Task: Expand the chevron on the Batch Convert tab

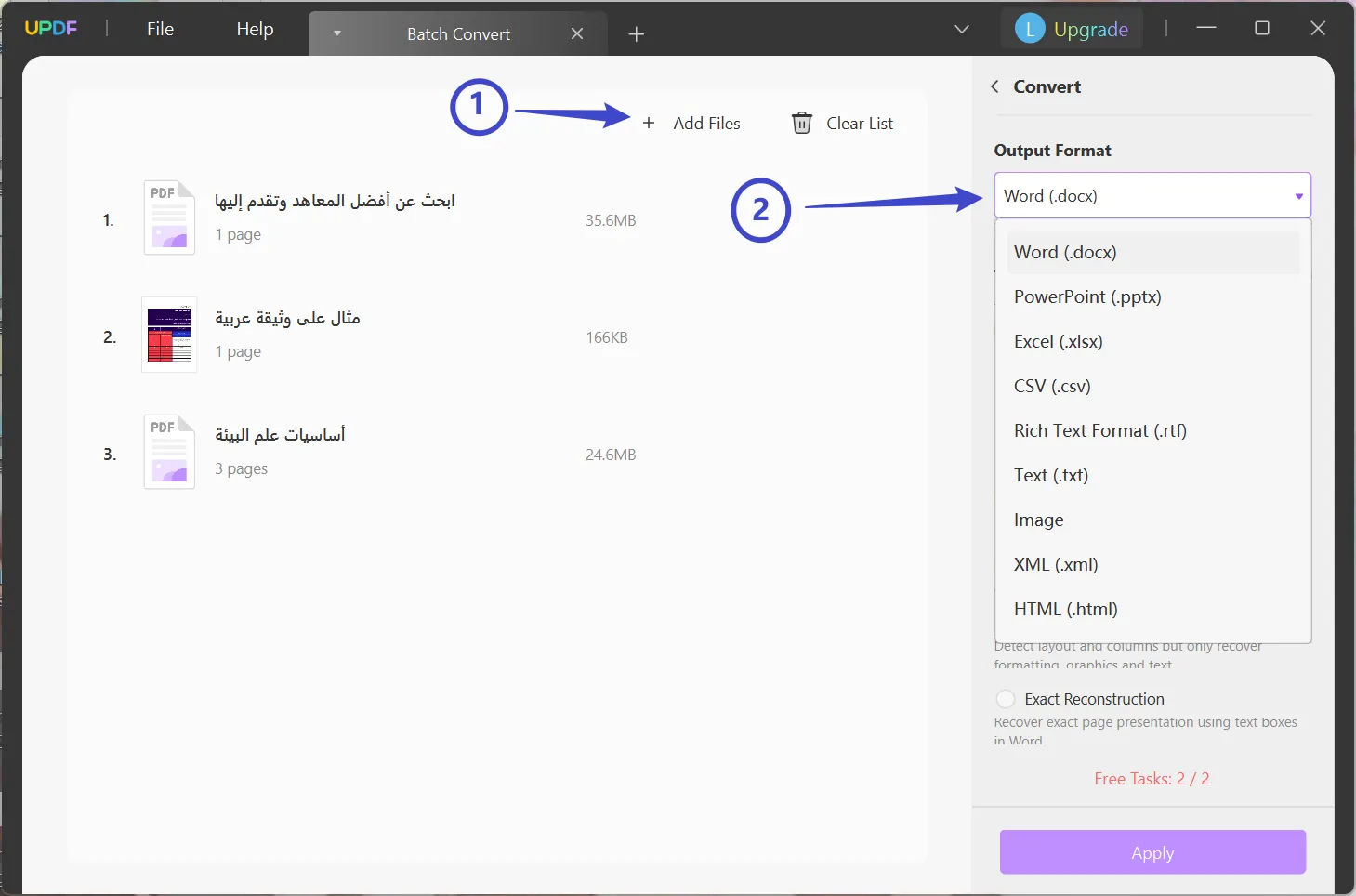Action: pyautogui.click(x=336, y=33)
